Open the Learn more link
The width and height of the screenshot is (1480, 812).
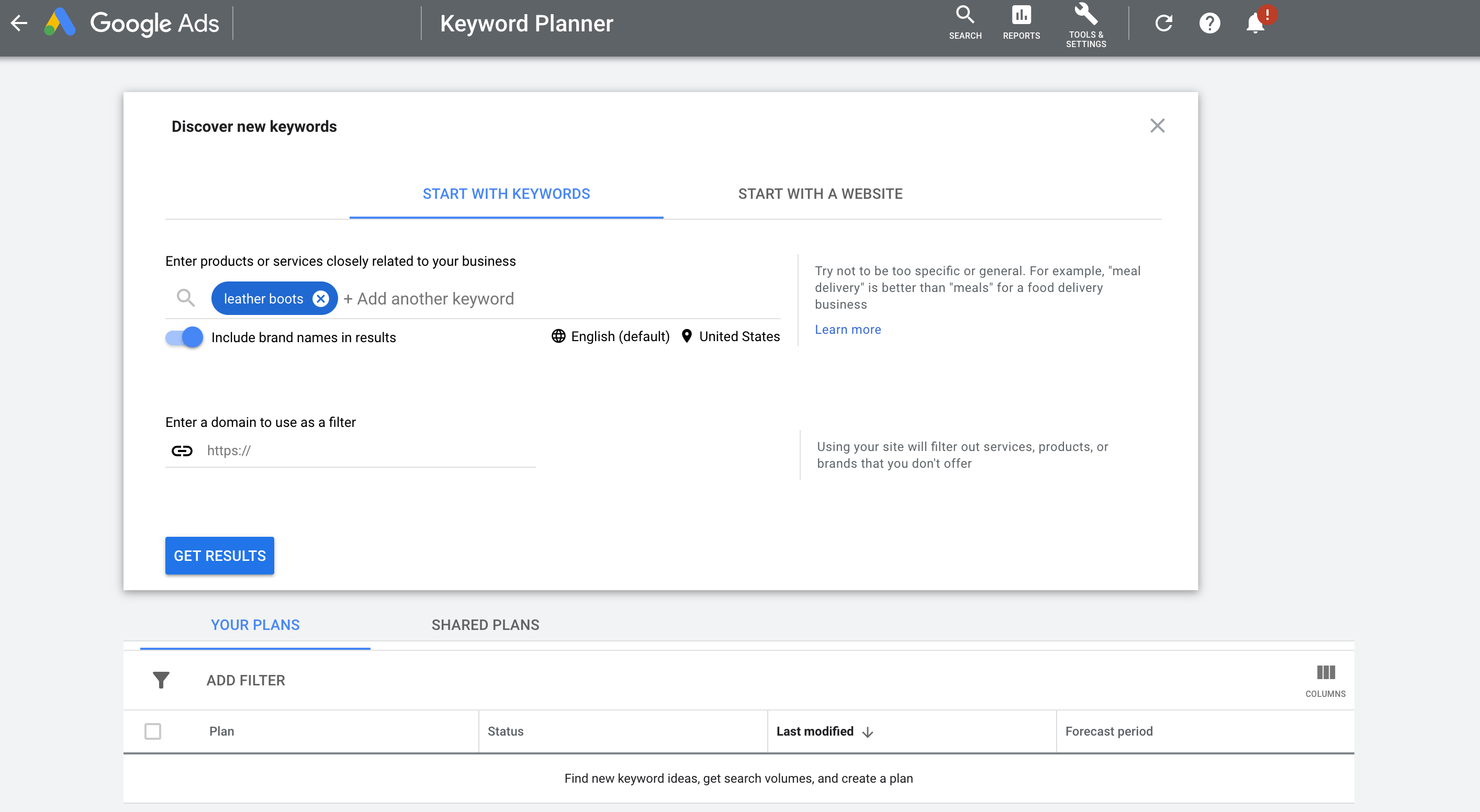(847, 330)
